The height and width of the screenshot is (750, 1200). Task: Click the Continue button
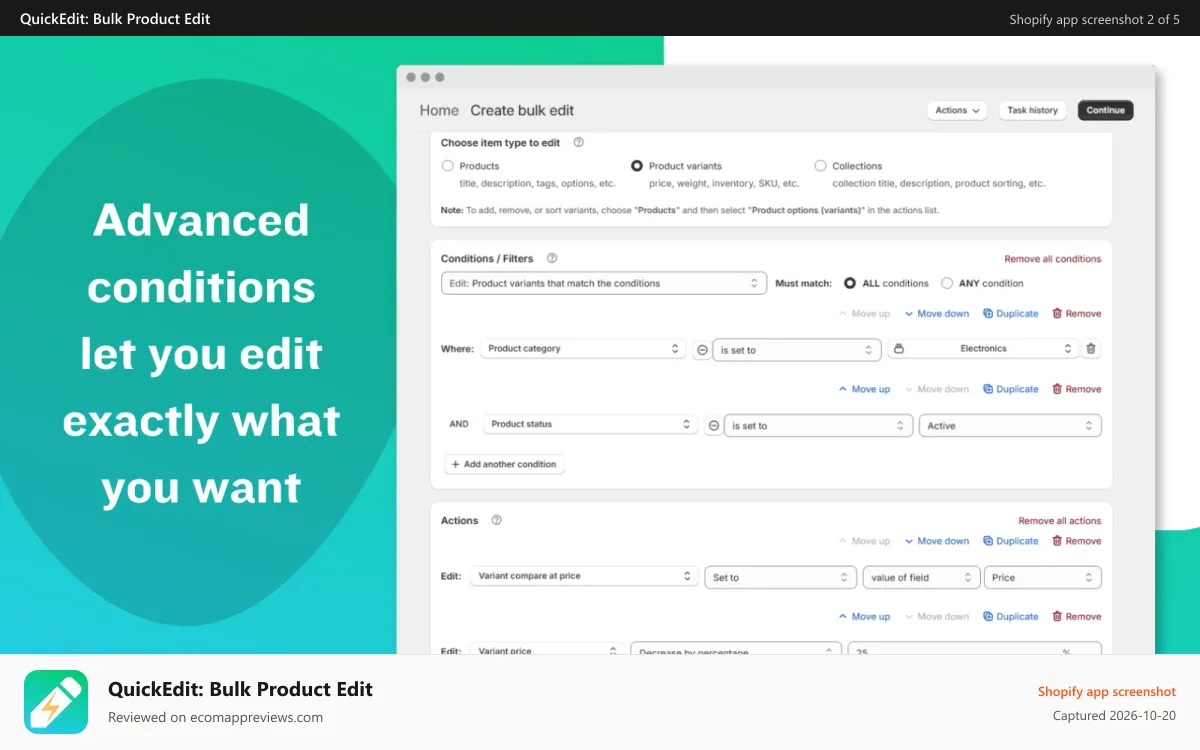click(1105, 110)
